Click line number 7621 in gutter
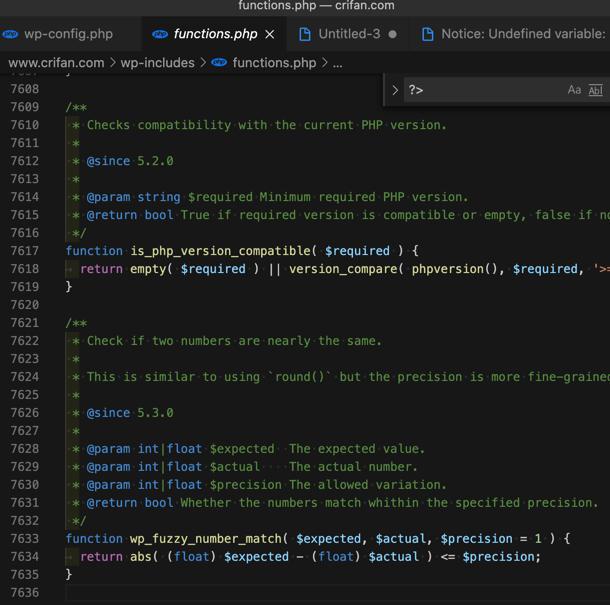 coord(25,323)
